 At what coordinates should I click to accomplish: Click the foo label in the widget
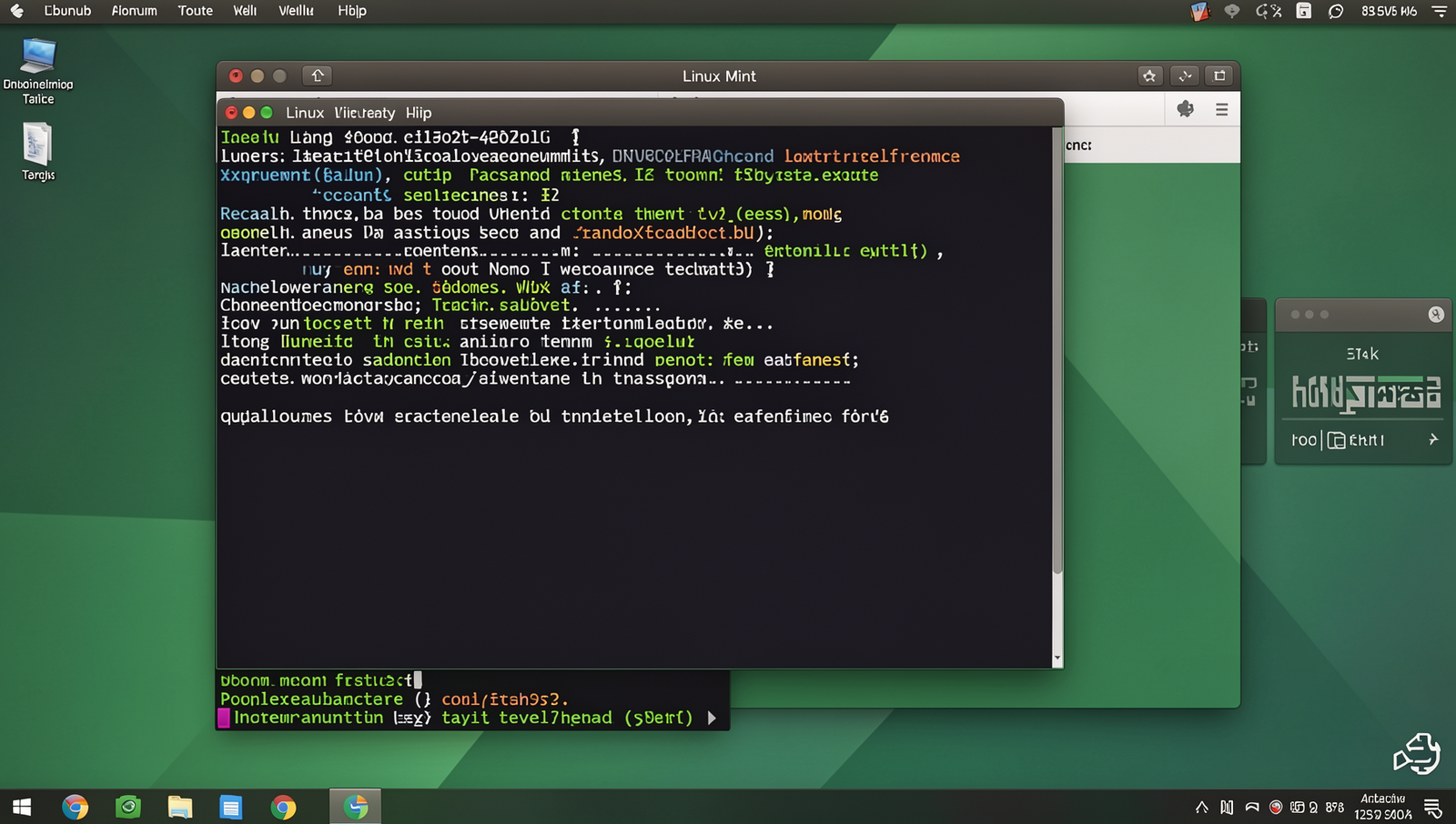pyautogui.click(x=1304, y=440)
